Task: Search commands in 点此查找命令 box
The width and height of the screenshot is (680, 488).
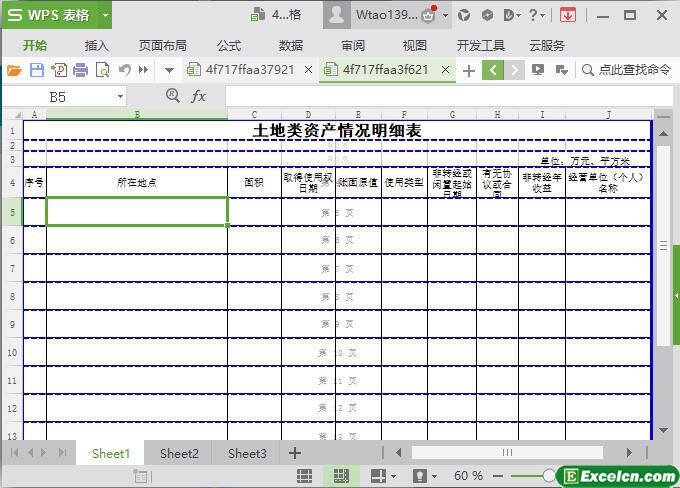Action: coord(627,70)
